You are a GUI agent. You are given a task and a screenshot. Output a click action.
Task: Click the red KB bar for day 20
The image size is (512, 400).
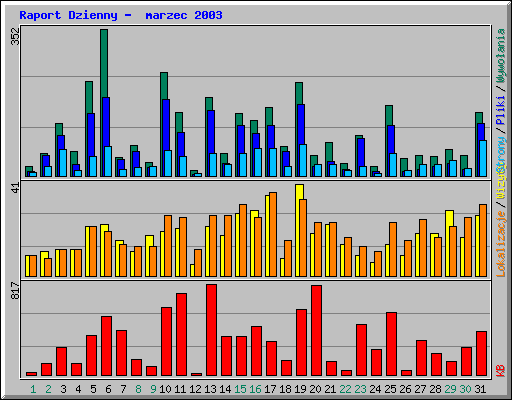pyautogui.click(x=316, y=330)
